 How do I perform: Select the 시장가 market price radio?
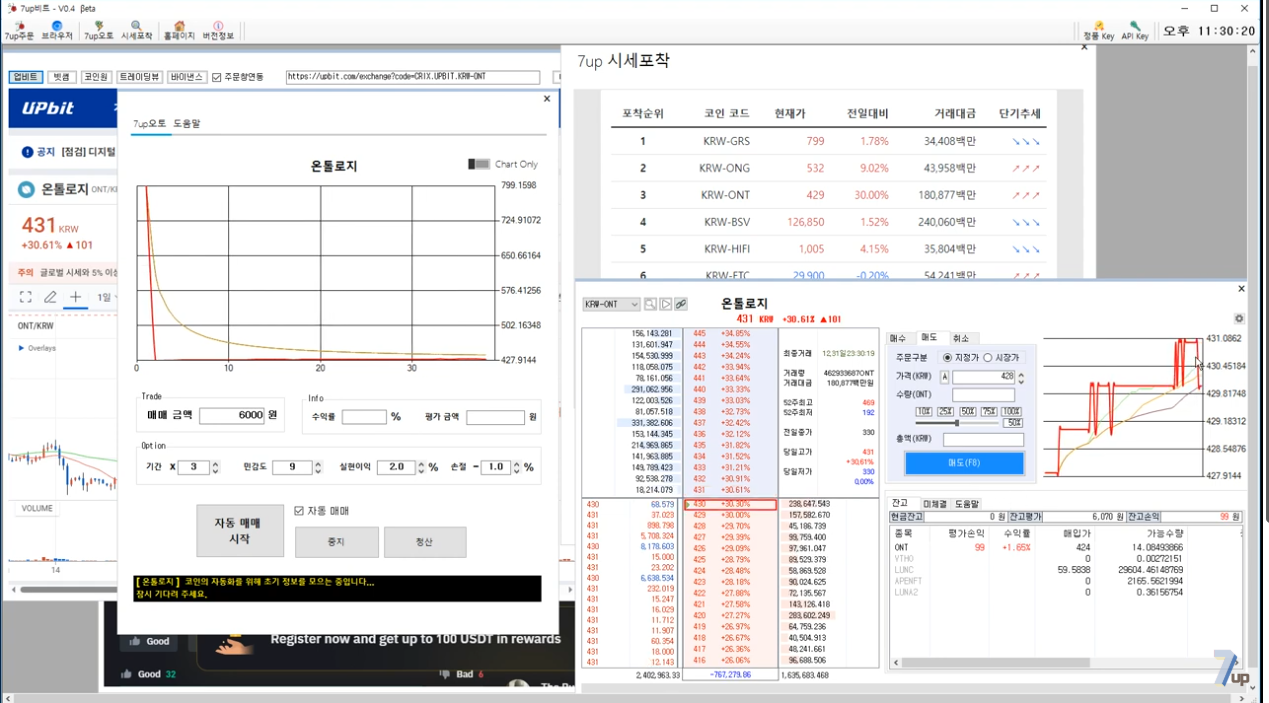point(988,358)
